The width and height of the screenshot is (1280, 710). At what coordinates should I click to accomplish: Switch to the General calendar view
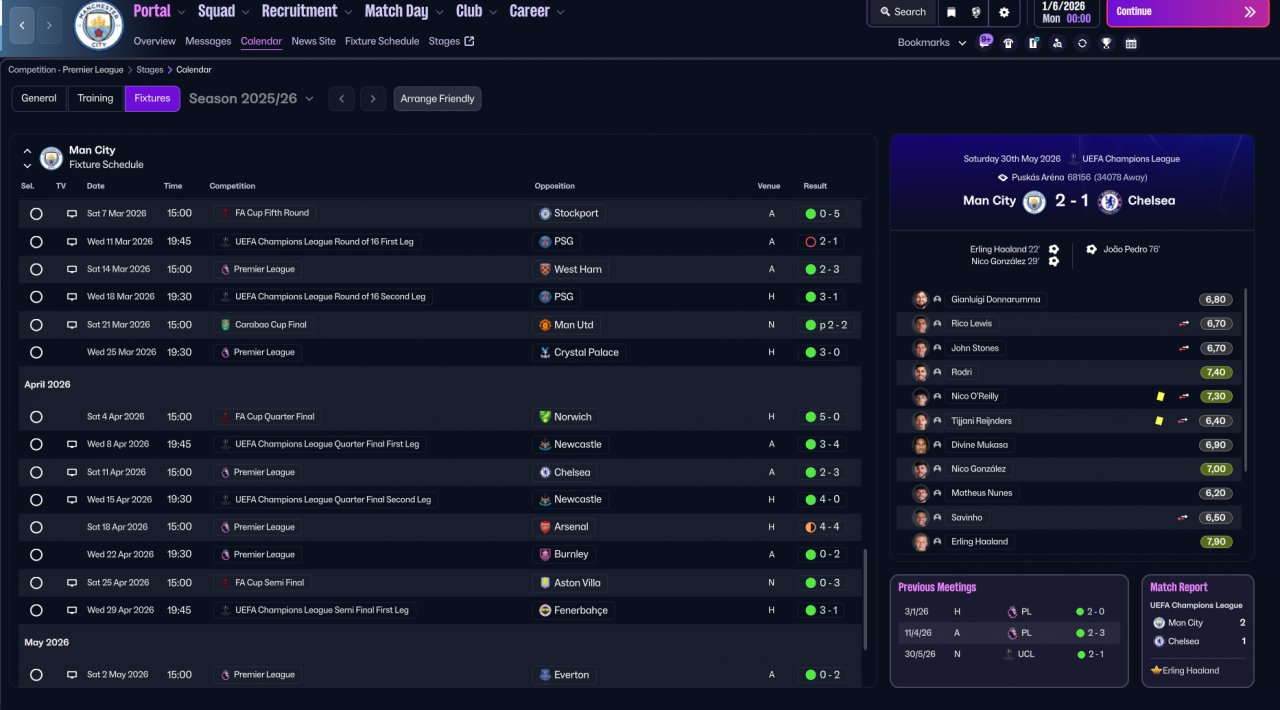39,98
